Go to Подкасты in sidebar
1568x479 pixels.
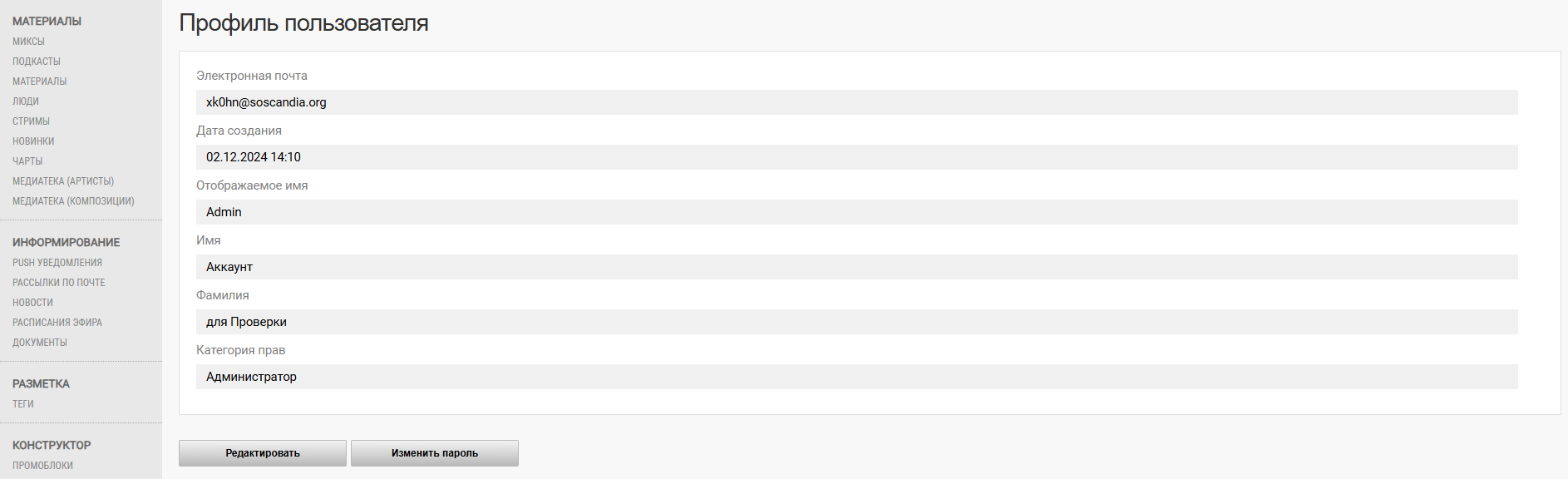pos(37,62)
